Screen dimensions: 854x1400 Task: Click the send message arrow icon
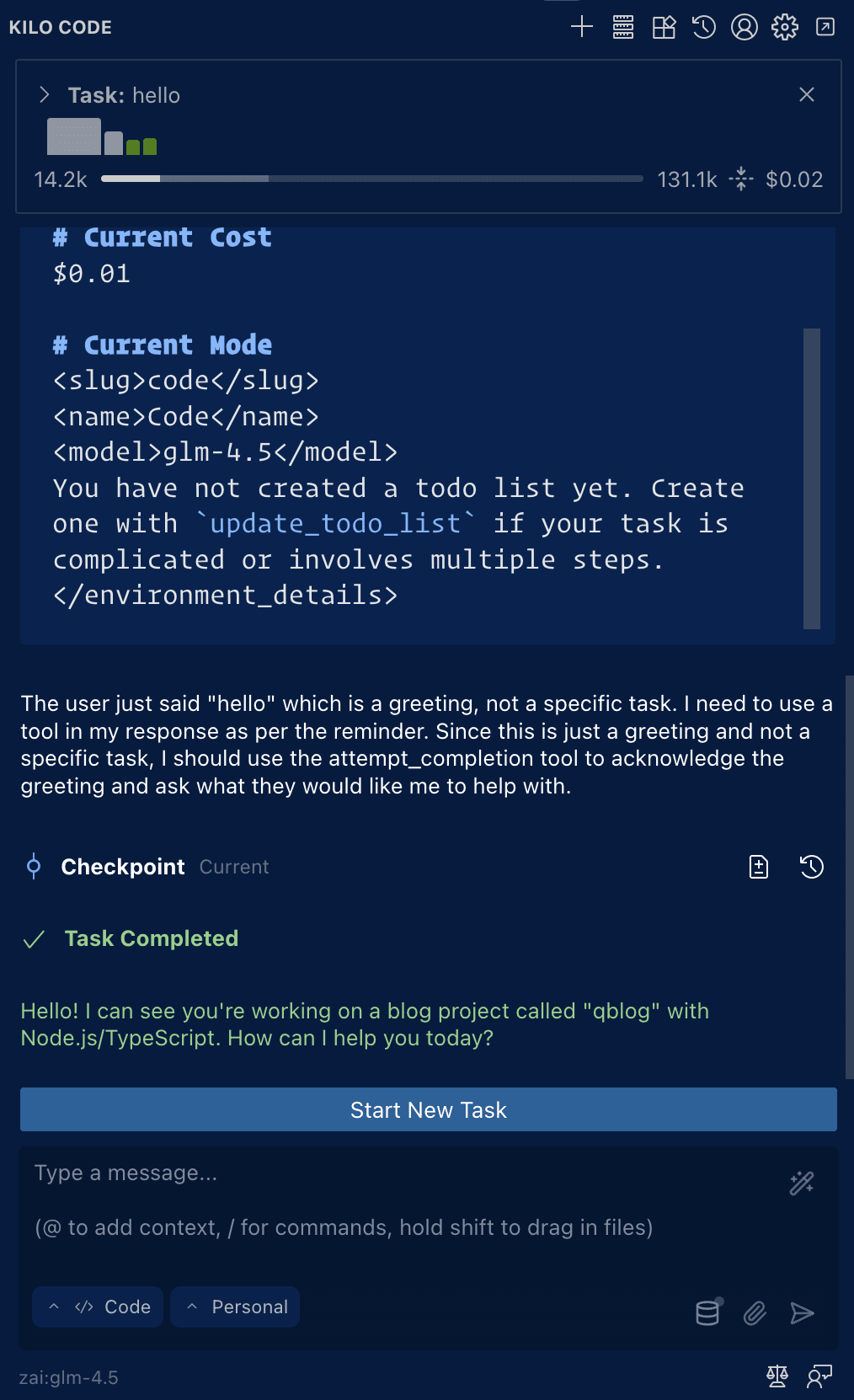coord(802,1312)
